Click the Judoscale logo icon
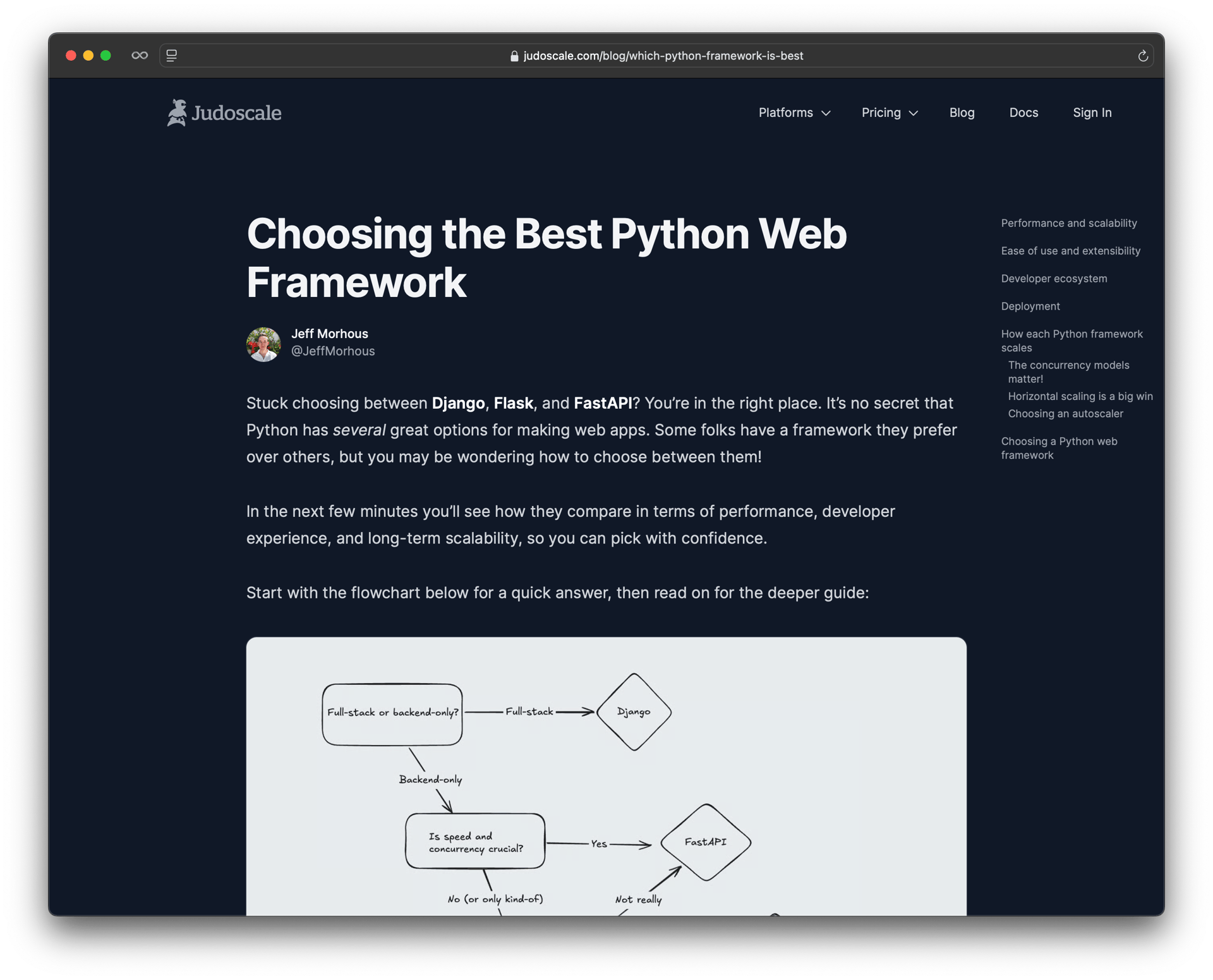The image size is (1213, 980). [x=178, y=112]
